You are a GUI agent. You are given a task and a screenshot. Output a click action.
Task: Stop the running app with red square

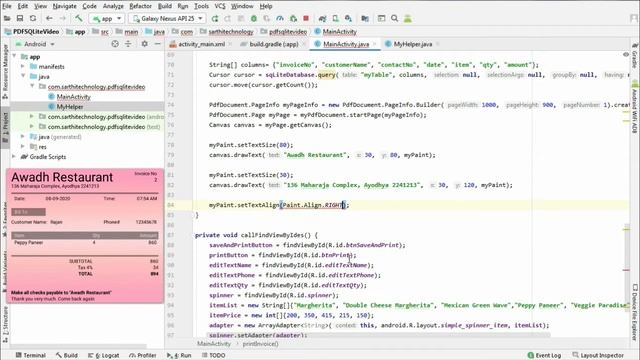(x=306, y=18)
